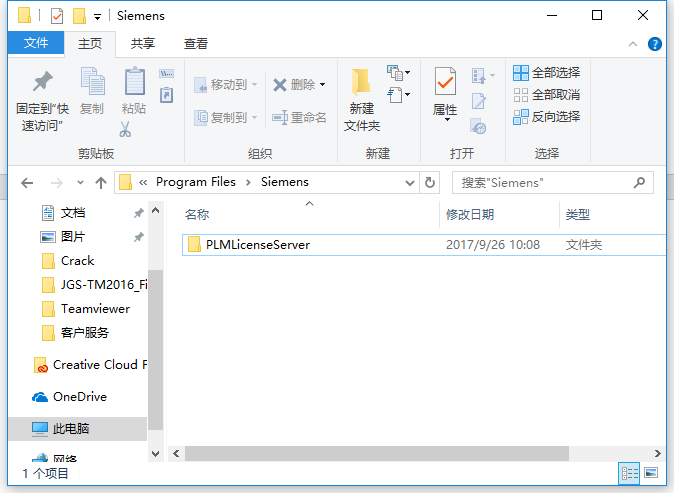This screenshot has height=493, width=674.
Task: Pin to Quick access icon
Action: coord(43,82)
